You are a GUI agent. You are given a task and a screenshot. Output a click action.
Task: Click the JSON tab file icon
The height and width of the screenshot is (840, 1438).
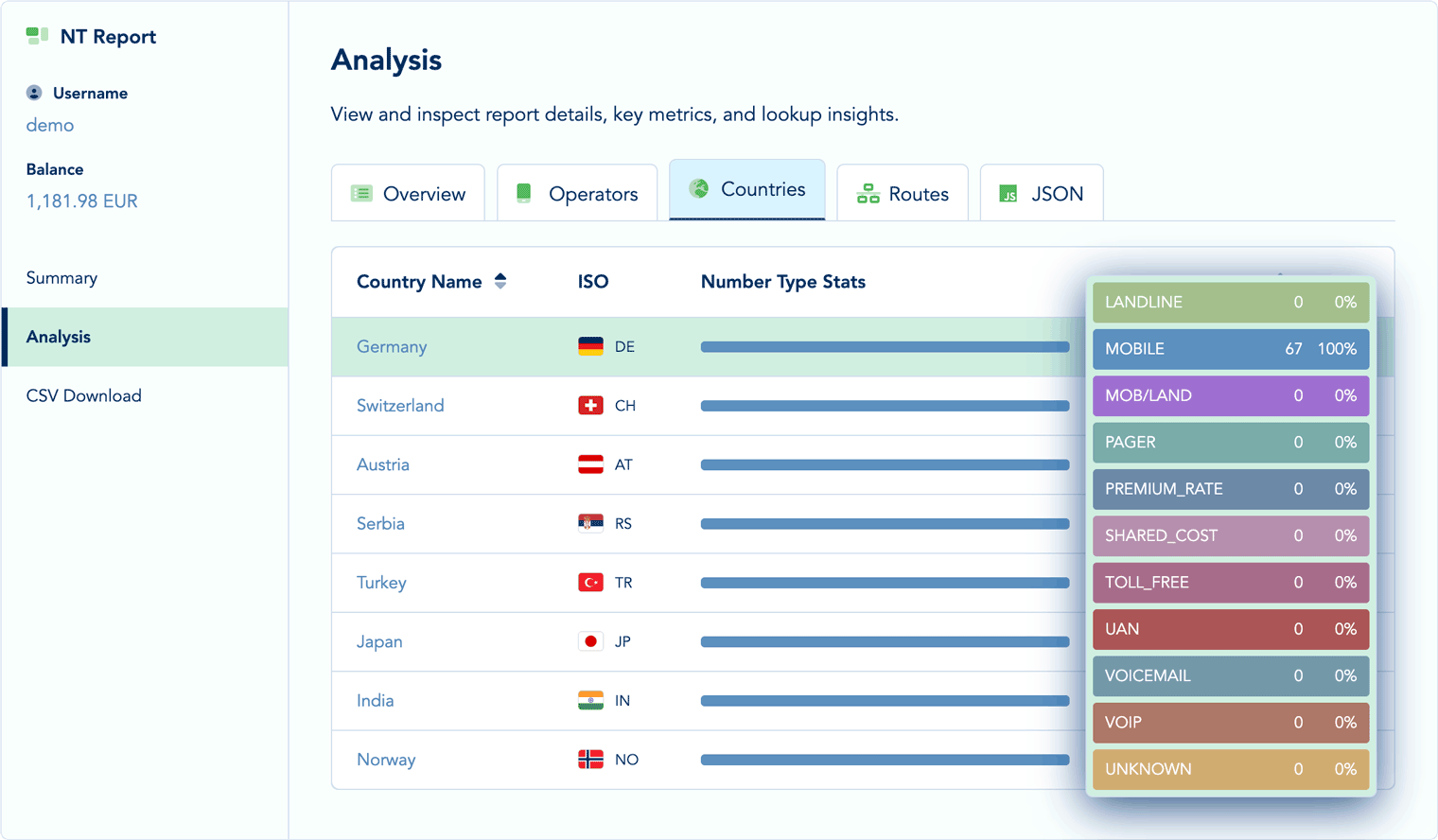1009,194
